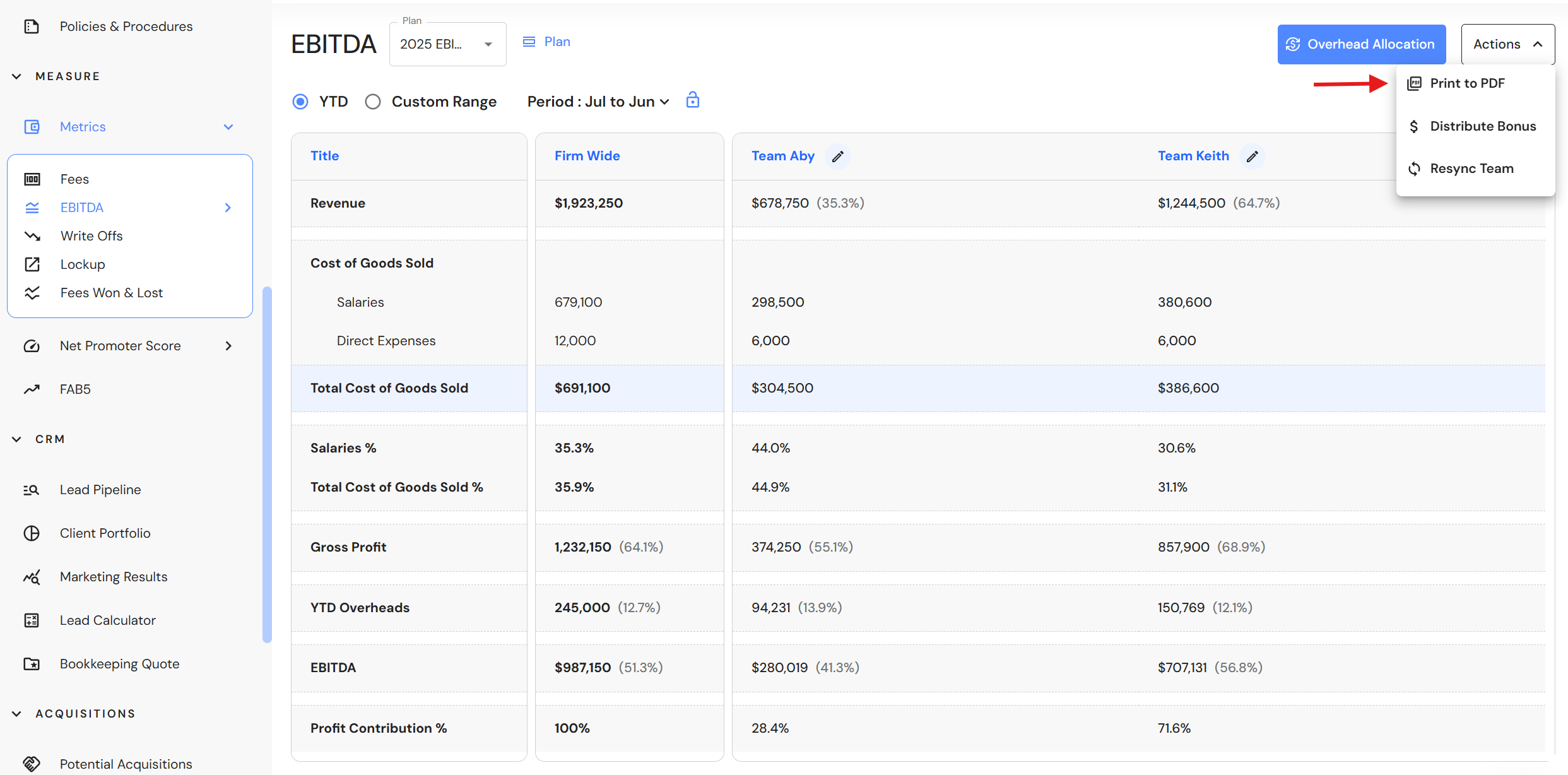Collapse the MEASURE section chevron

pos(17,76)
